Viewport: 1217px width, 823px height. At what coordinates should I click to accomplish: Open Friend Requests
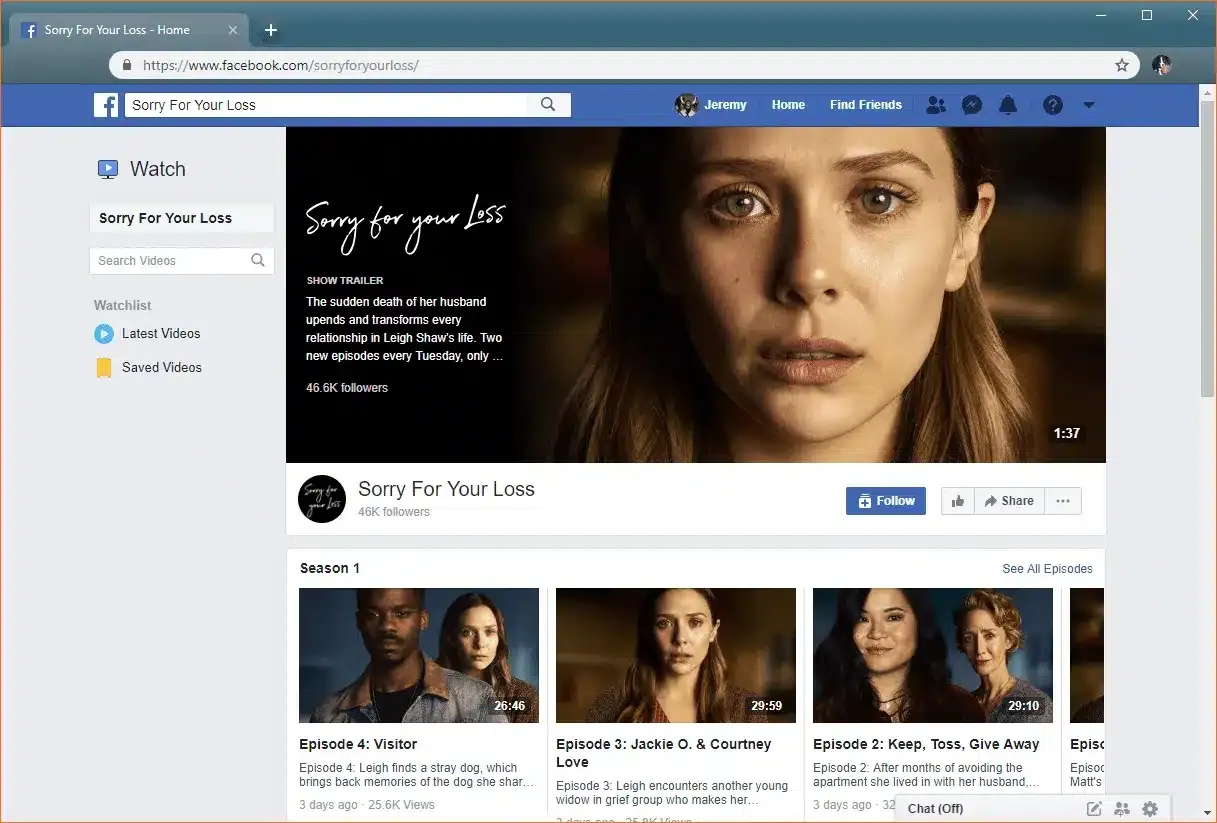click(x=936, y=104)
